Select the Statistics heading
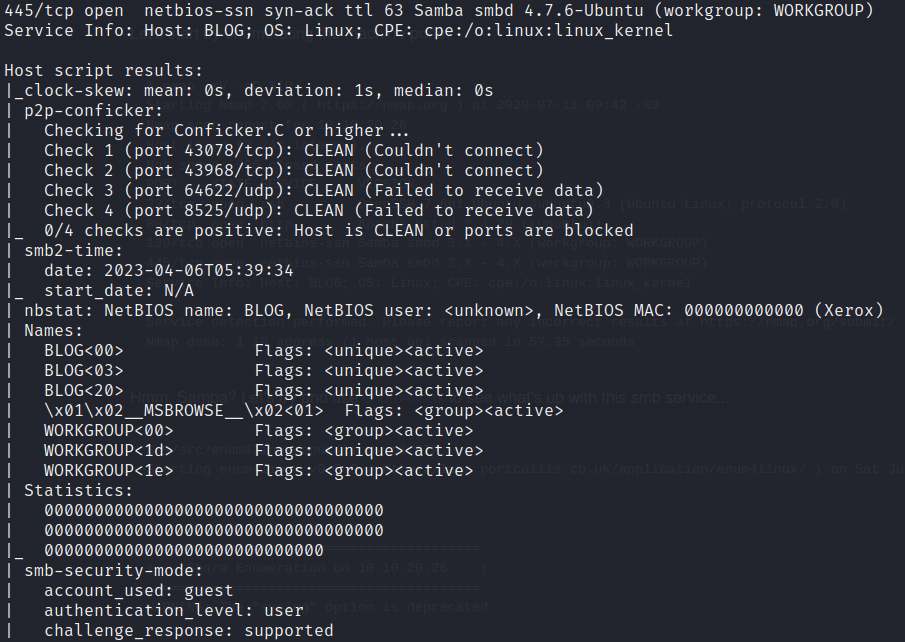905x642 pixels. coord(78,490)
